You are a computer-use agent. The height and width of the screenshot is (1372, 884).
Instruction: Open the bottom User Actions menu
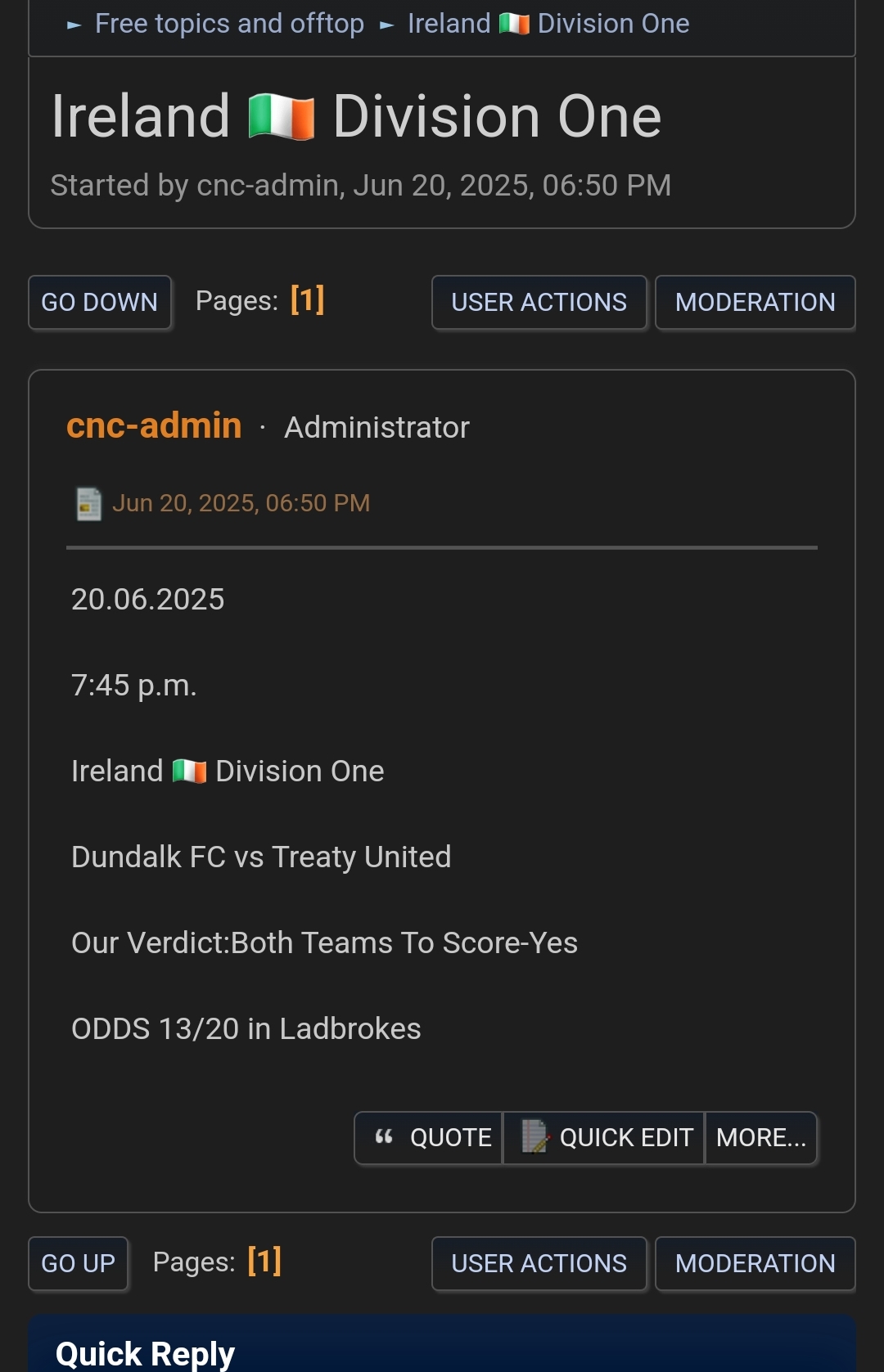pyautogui.click(x=539, y=1264)
